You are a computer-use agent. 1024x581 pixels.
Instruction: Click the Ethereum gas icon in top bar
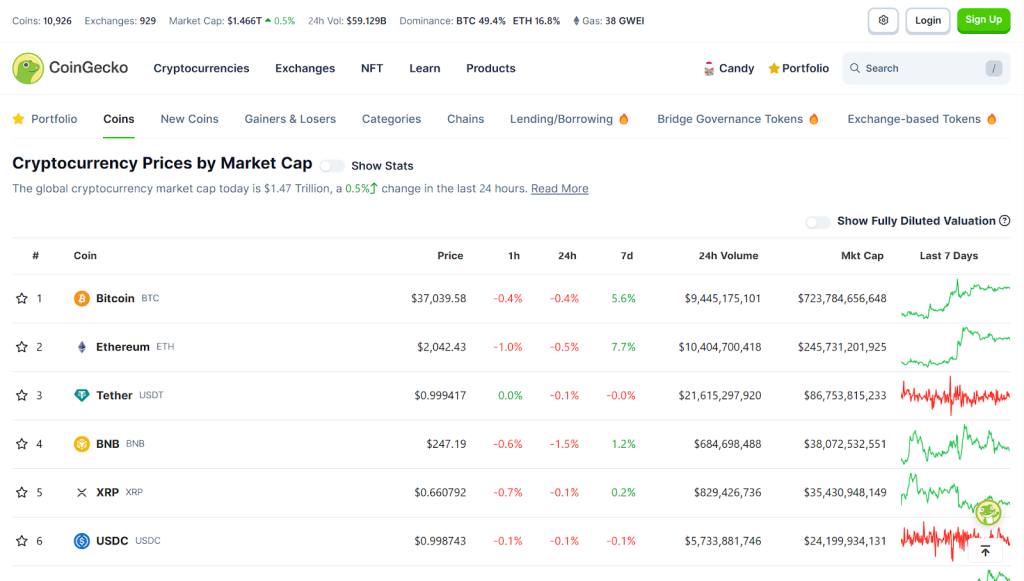click(576, 21)
